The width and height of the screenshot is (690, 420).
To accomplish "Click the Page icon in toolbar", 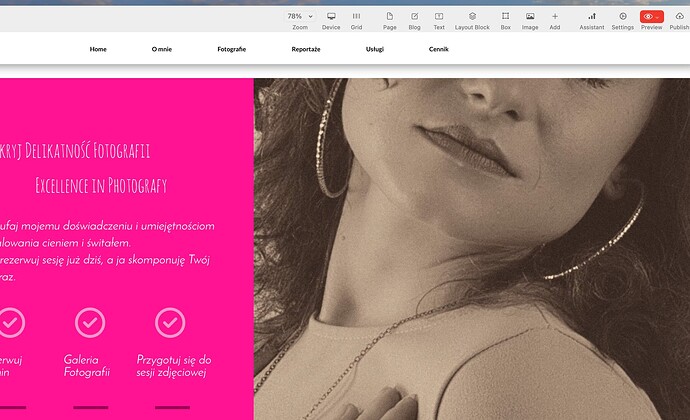I will [x=390, y=17].
